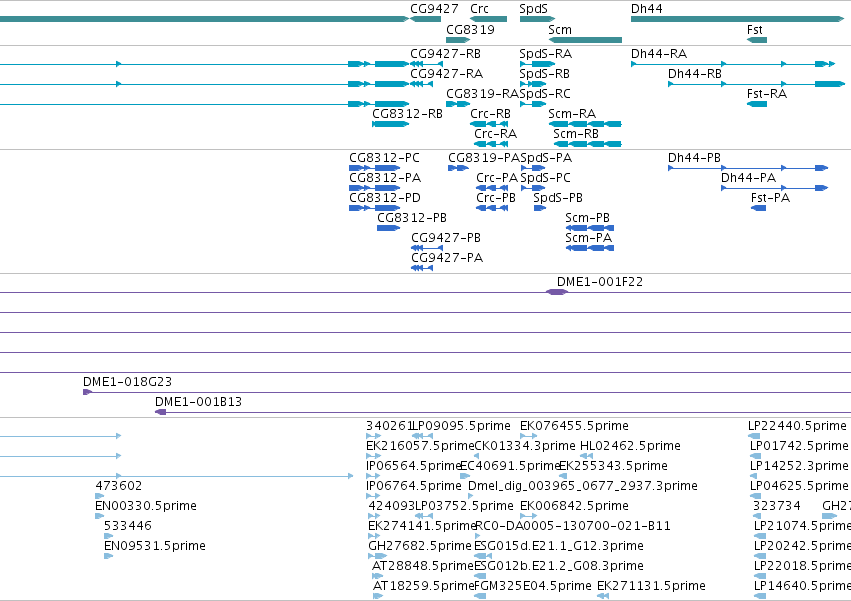851x601 pixels.
Task: Click the Scm-RB transcript label
Action: (576, 134)
